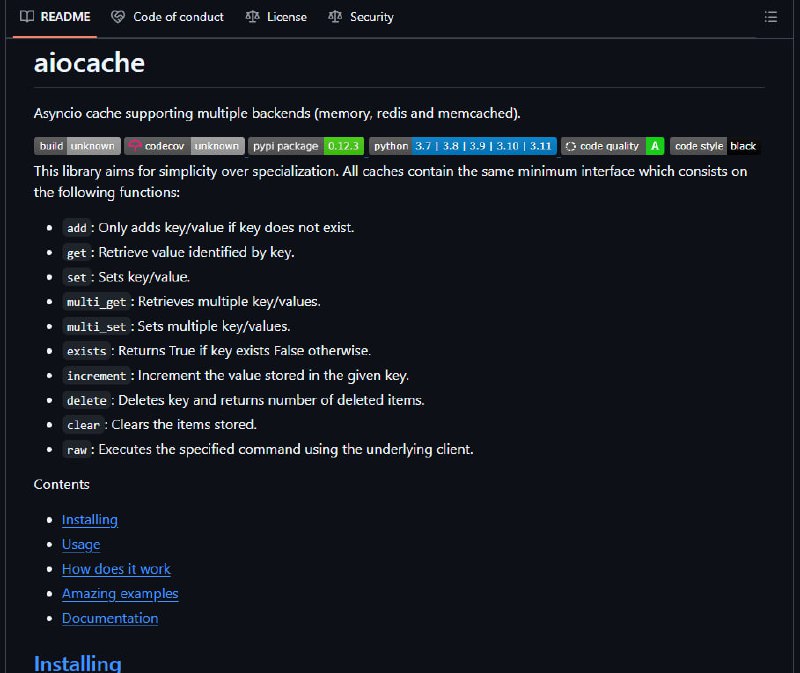Open the Amazing examples link
Image resolution: width=800 pixels, height=673 pixels.
coord(120,593)
